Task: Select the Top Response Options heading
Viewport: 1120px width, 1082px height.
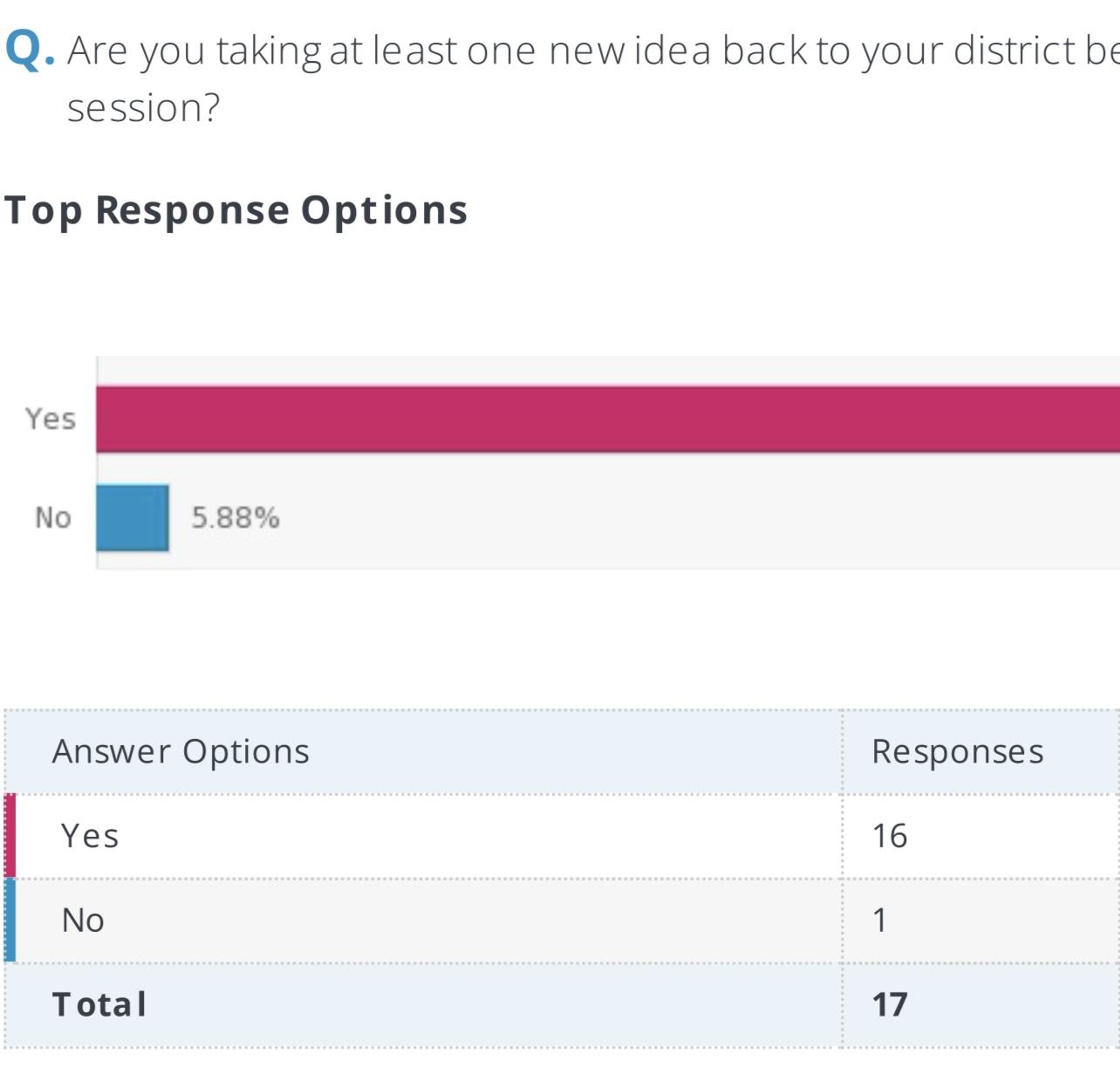Action: [236, 210]
